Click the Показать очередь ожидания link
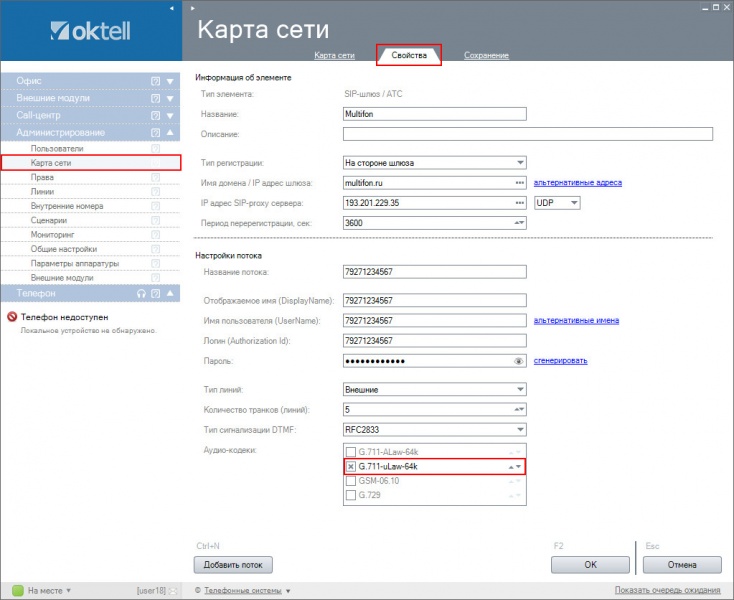 [668, 590]
